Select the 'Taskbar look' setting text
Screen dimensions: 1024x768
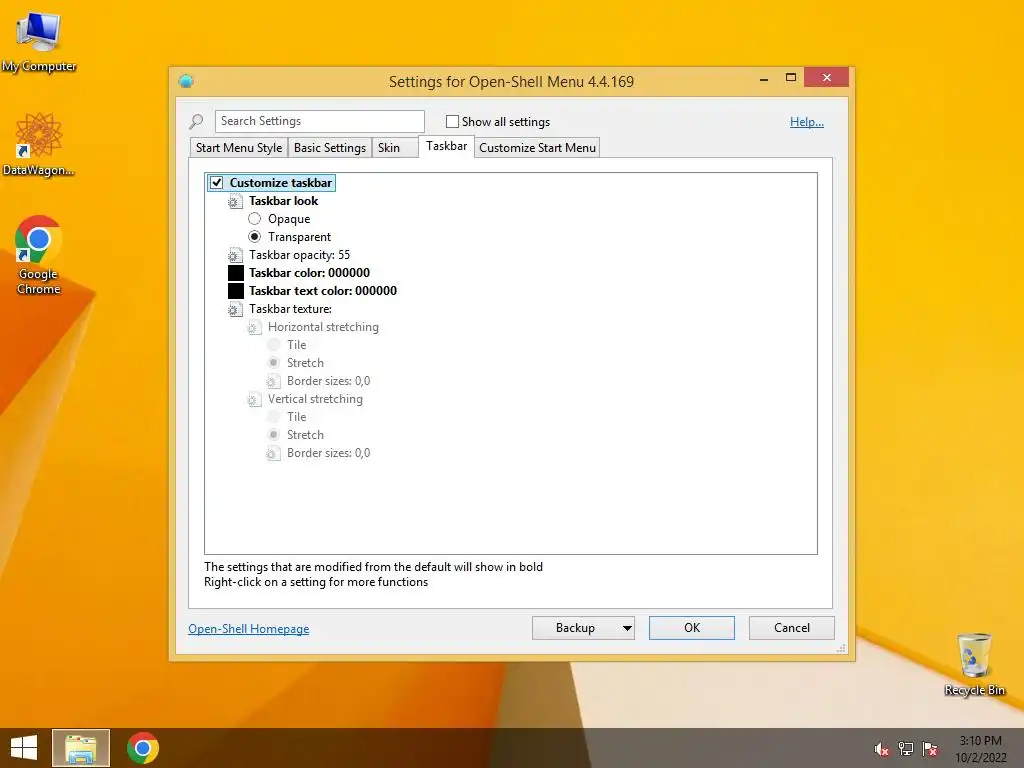[x=283, y=201]
